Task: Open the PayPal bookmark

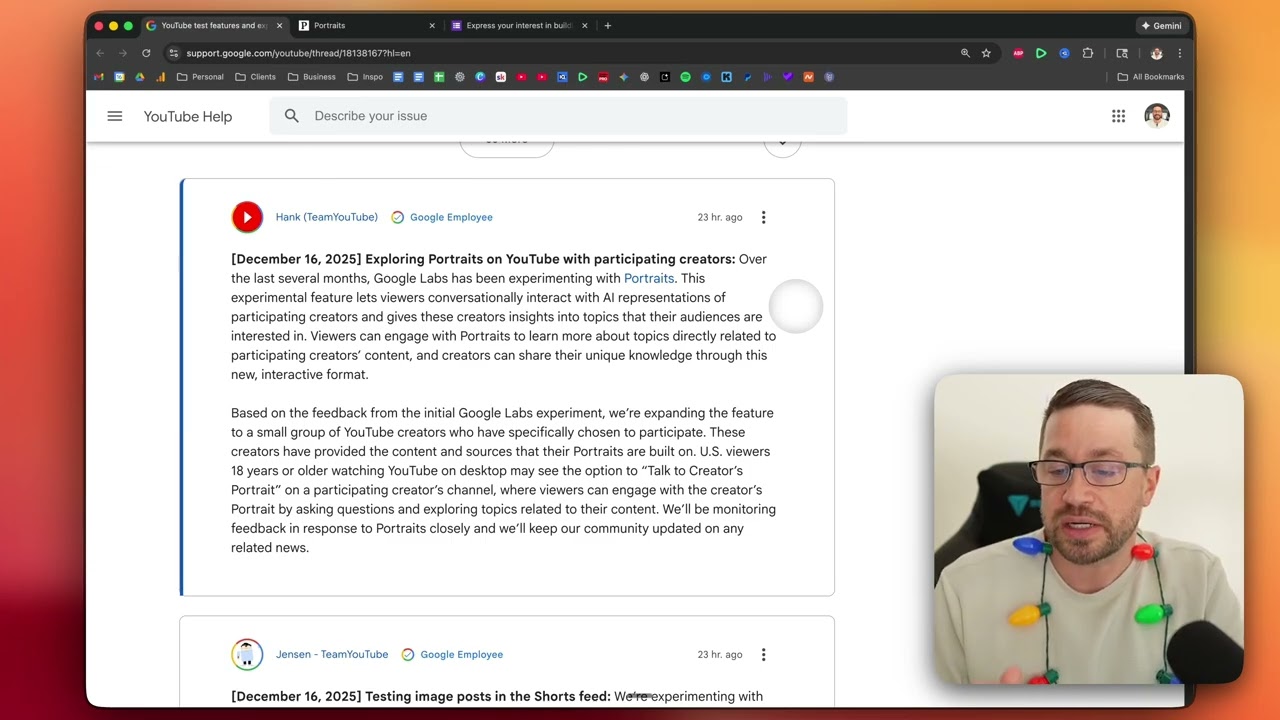Action: 748,77
